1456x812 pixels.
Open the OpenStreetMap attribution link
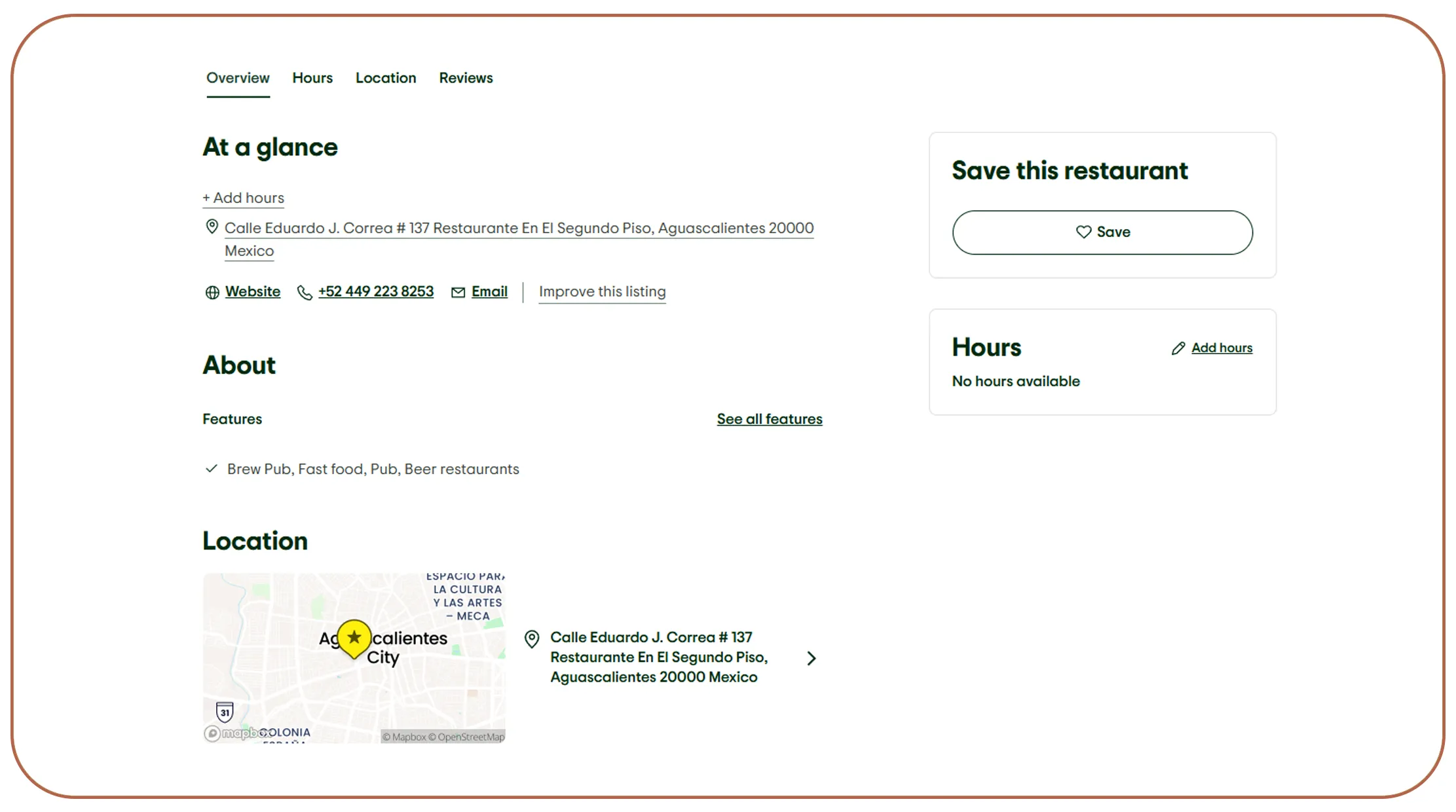tap(466, 737)
